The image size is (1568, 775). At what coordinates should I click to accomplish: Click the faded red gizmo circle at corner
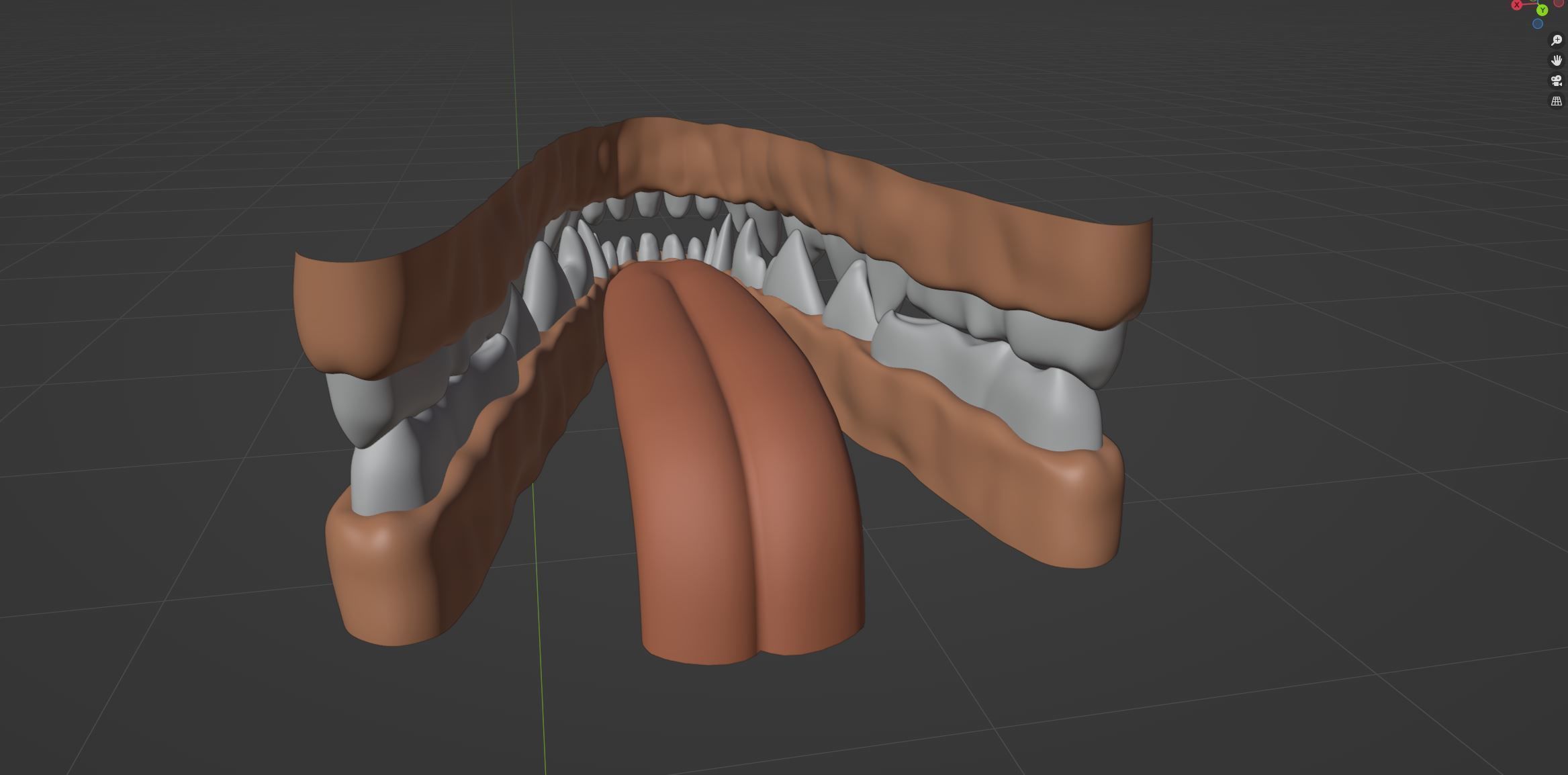tap(1559, 3)
